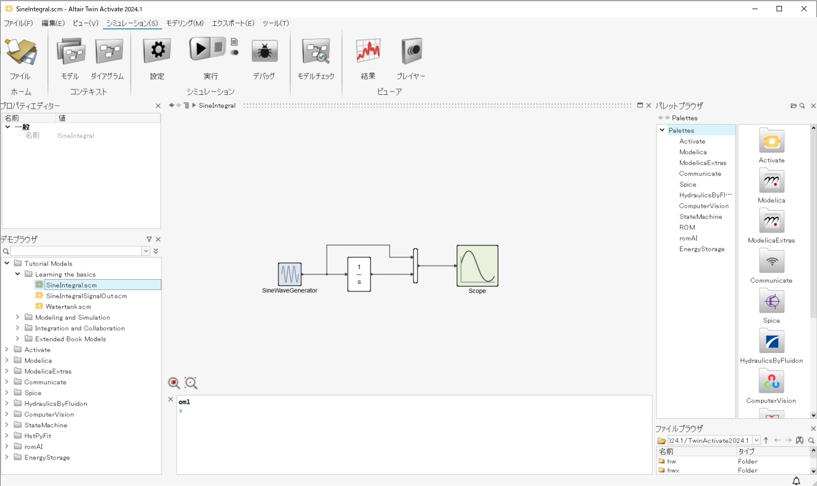Screen dimensions: 817x486
Task: Click the デバッグ (Debug) bug icon
Action: pyautogui.click(x=264, y=51)
